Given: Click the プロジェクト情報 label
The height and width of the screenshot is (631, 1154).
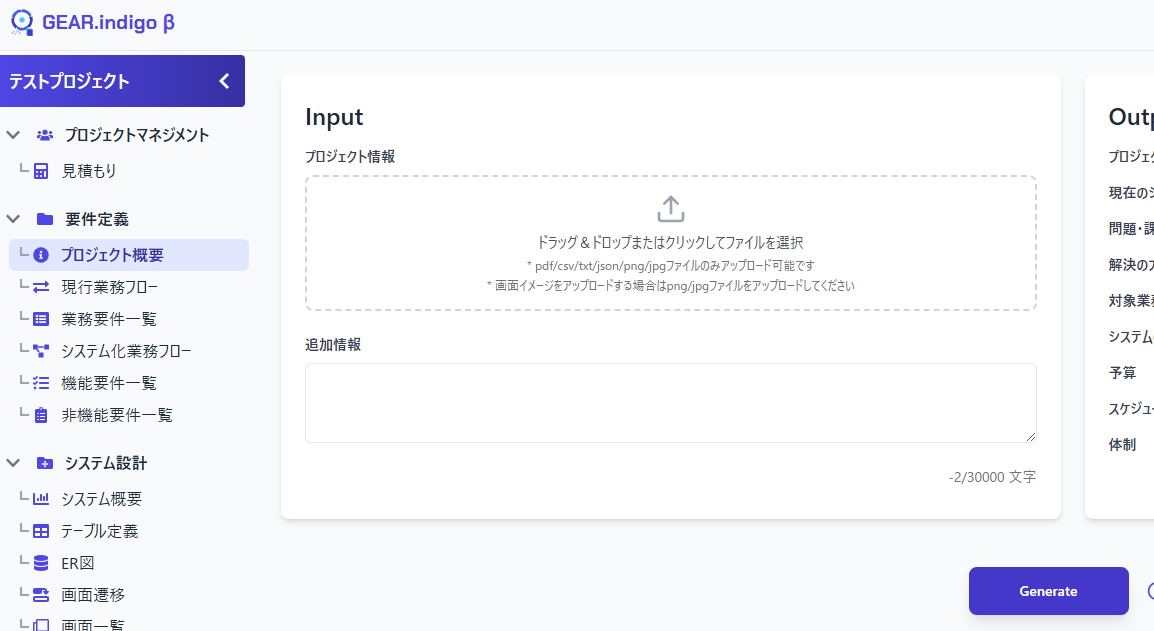Looking at the screenshot, I should (x=350, y=157).
